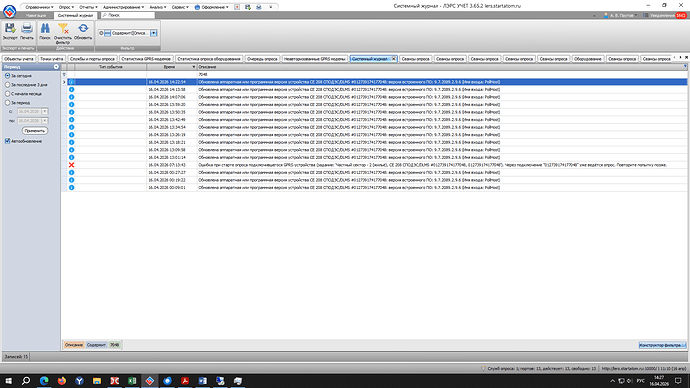Toggle the Автообновление checkbox
The height and width of the screenshot is (388, 690).
7,141
